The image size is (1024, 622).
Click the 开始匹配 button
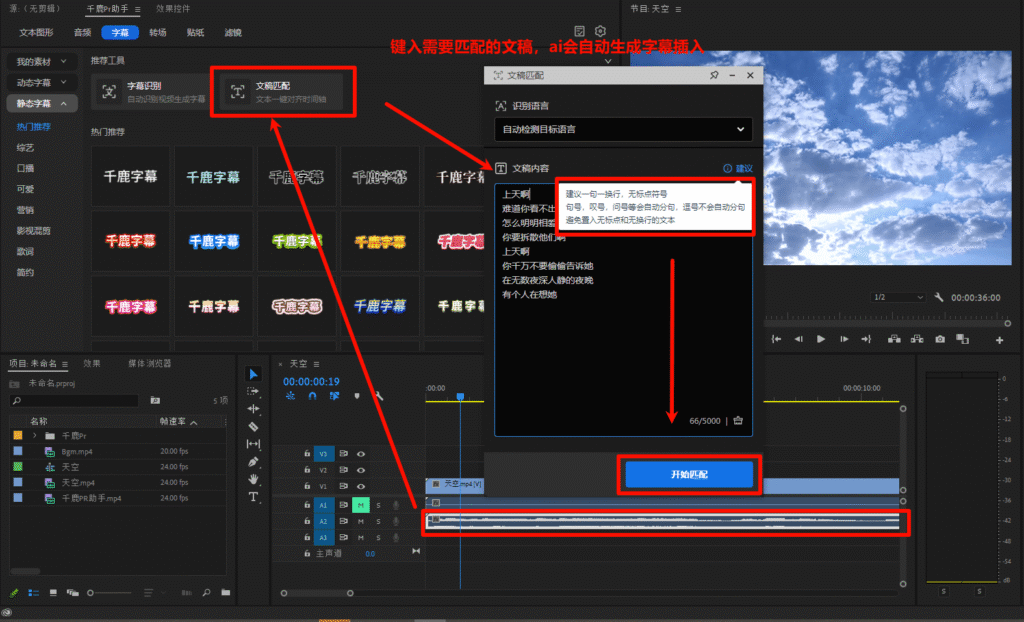coord(688,475)
